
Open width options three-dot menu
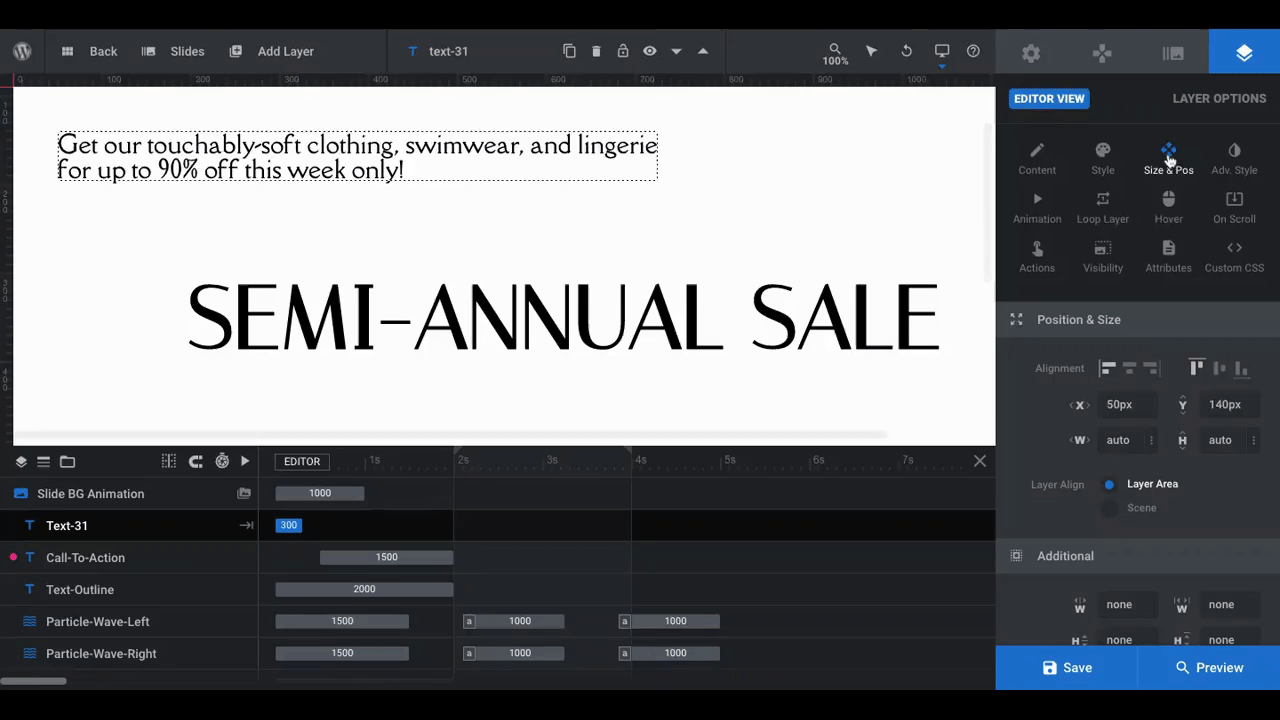[x=1152, y=440]
